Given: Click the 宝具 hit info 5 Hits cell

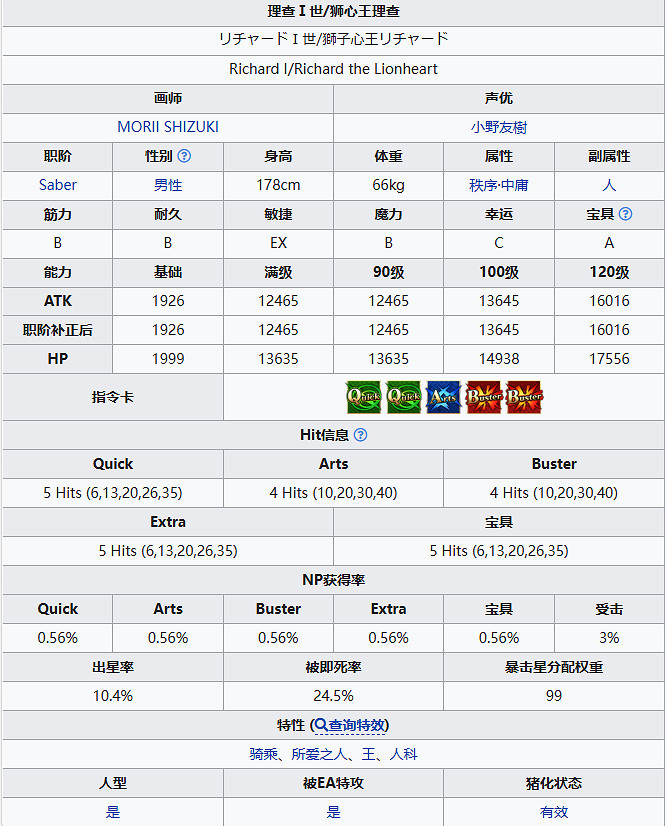Looking at the screenshot, I should (499, 551).
